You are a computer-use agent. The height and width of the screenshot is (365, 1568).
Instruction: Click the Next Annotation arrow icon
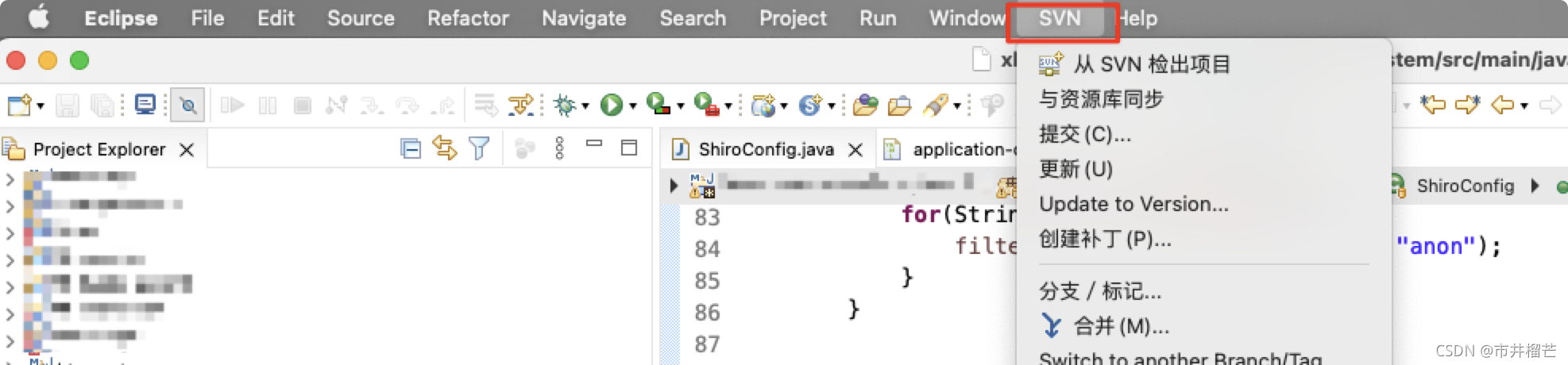(x=1468, y=105)
